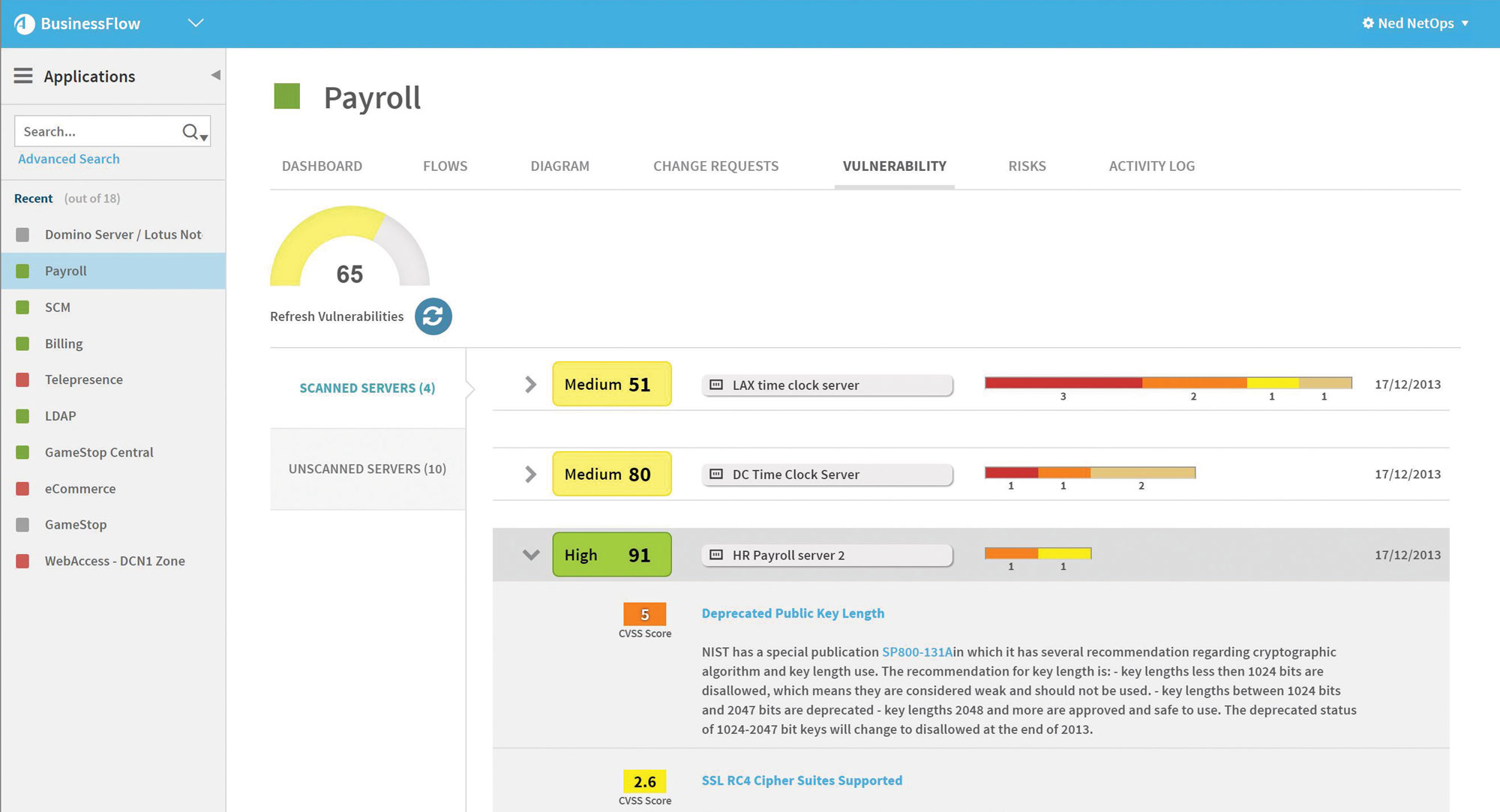The height and width of the screenshot is (812, 1500).
Task: Click the Refresh Vulnerabilities circular icon
Action: click(x=433, y=316)
